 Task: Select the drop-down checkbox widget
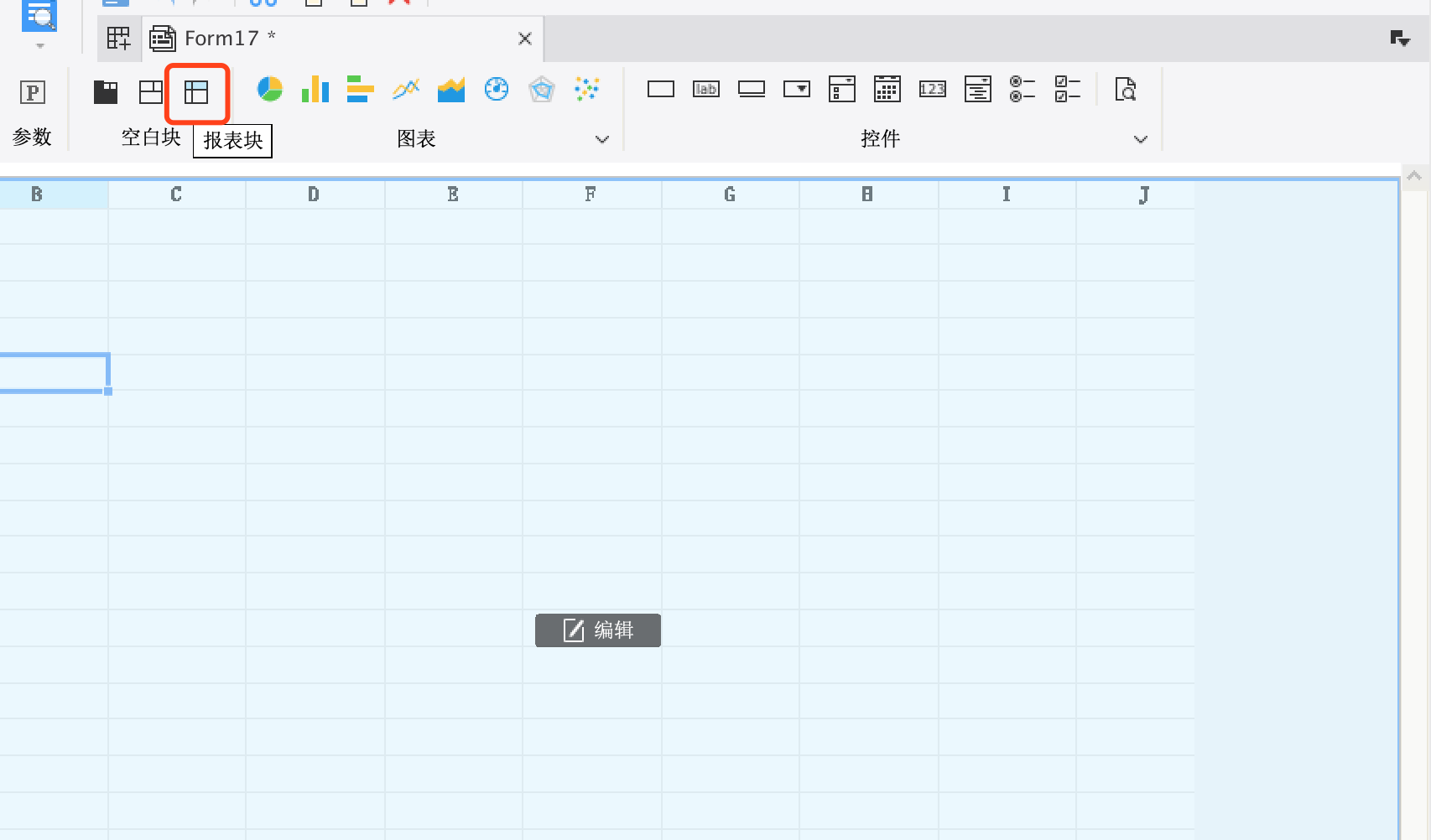point(842,89)
